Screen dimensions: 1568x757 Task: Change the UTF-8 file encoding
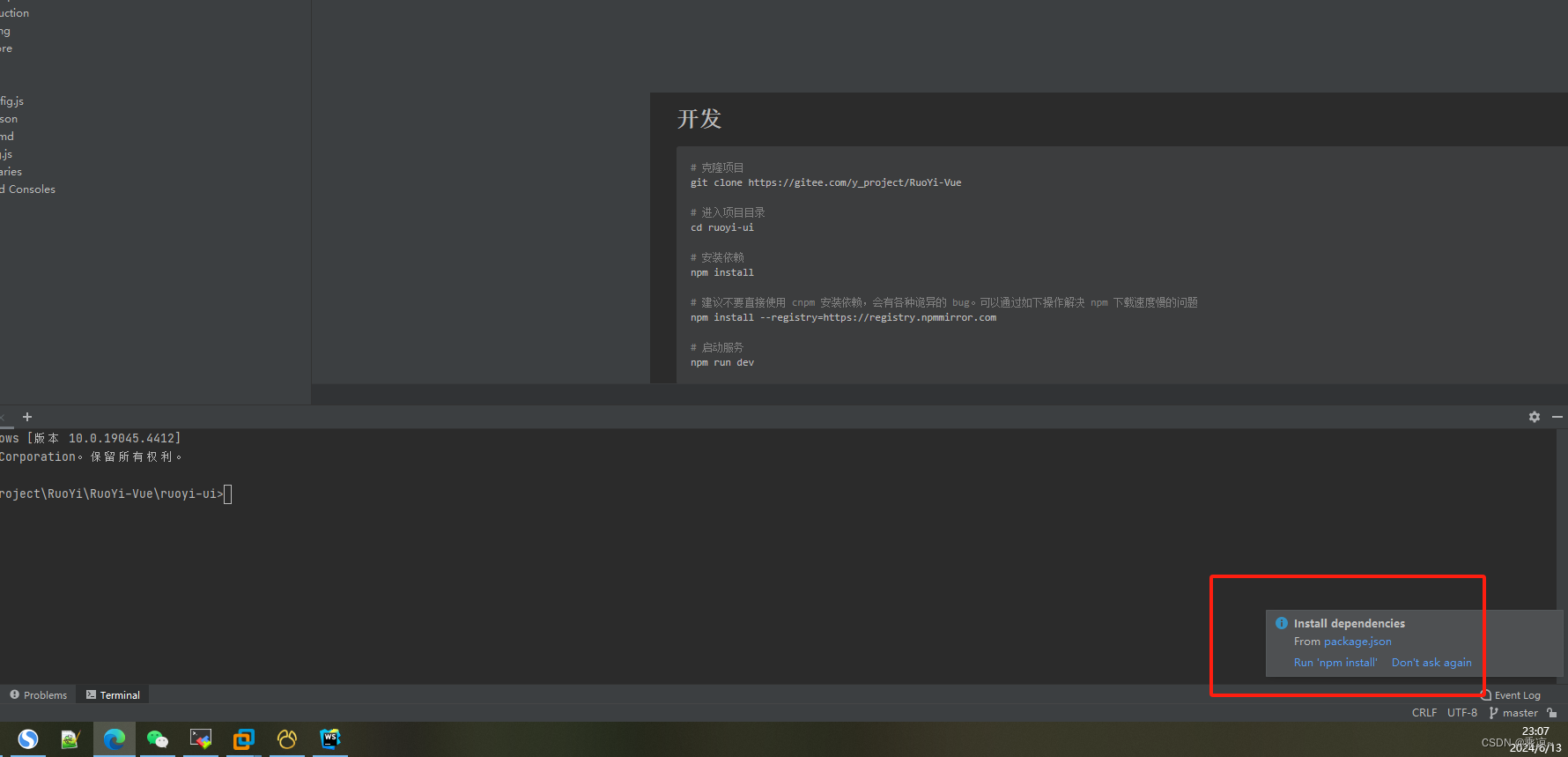click(x=1462, y=713)
